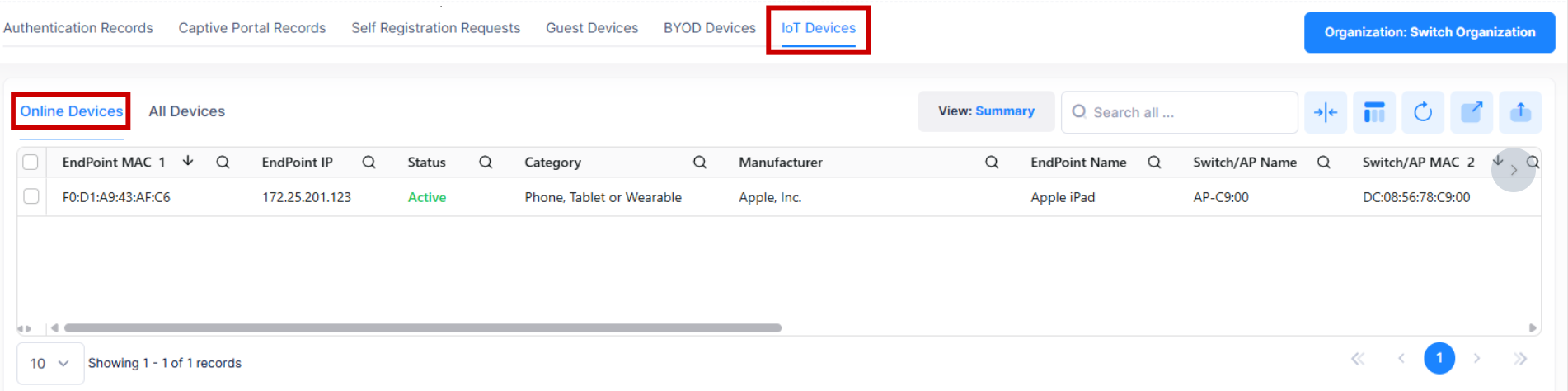Select all rows with header checkbox
Screen dimensions: 1568x391
pos(31,163)
